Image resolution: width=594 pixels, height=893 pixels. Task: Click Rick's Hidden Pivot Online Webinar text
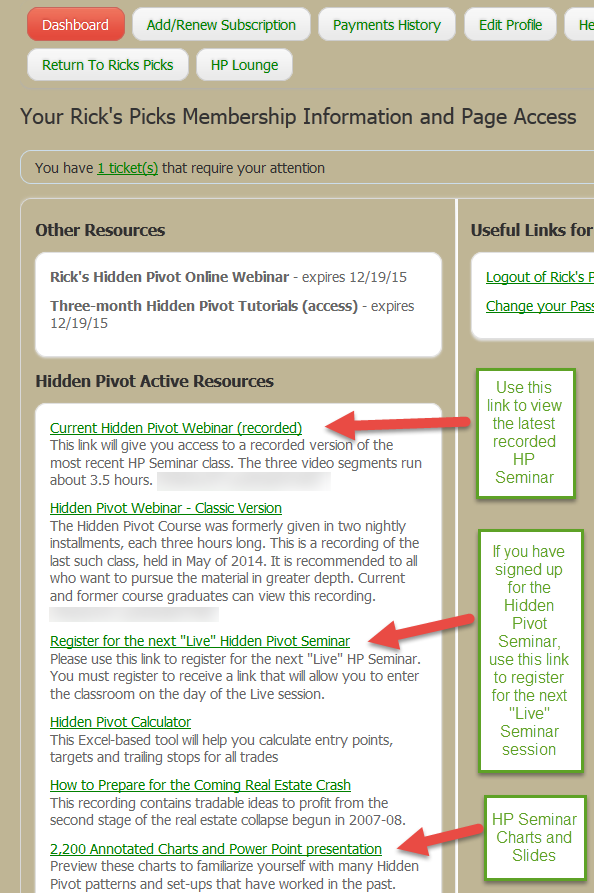click(x=170, y=277)
